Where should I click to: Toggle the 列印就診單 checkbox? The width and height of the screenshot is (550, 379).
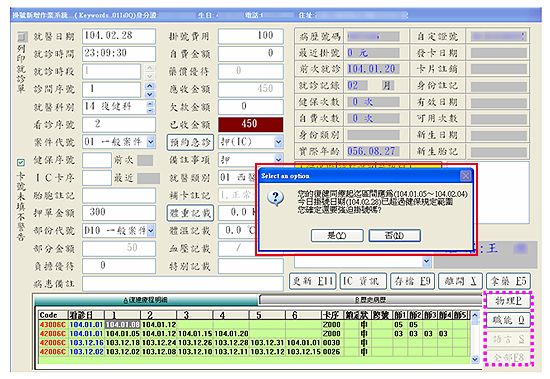tap(22, 36)
